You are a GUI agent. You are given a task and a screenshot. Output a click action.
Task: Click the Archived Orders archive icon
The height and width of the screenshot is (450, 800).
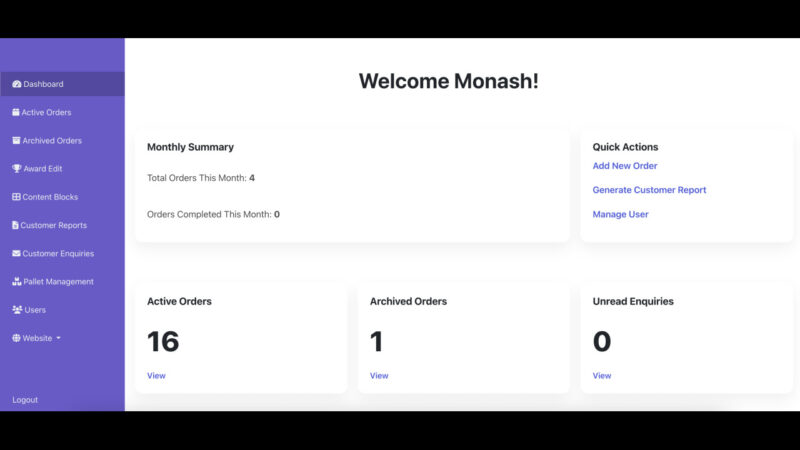(x=16, y=141)
